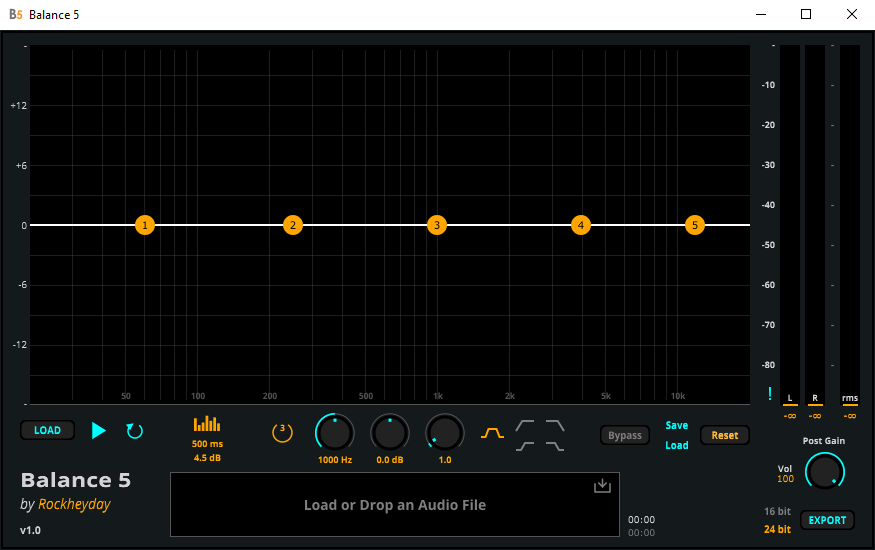875x550 pixels.
Task: Click the R channel meter label
Action: [815, 398]
